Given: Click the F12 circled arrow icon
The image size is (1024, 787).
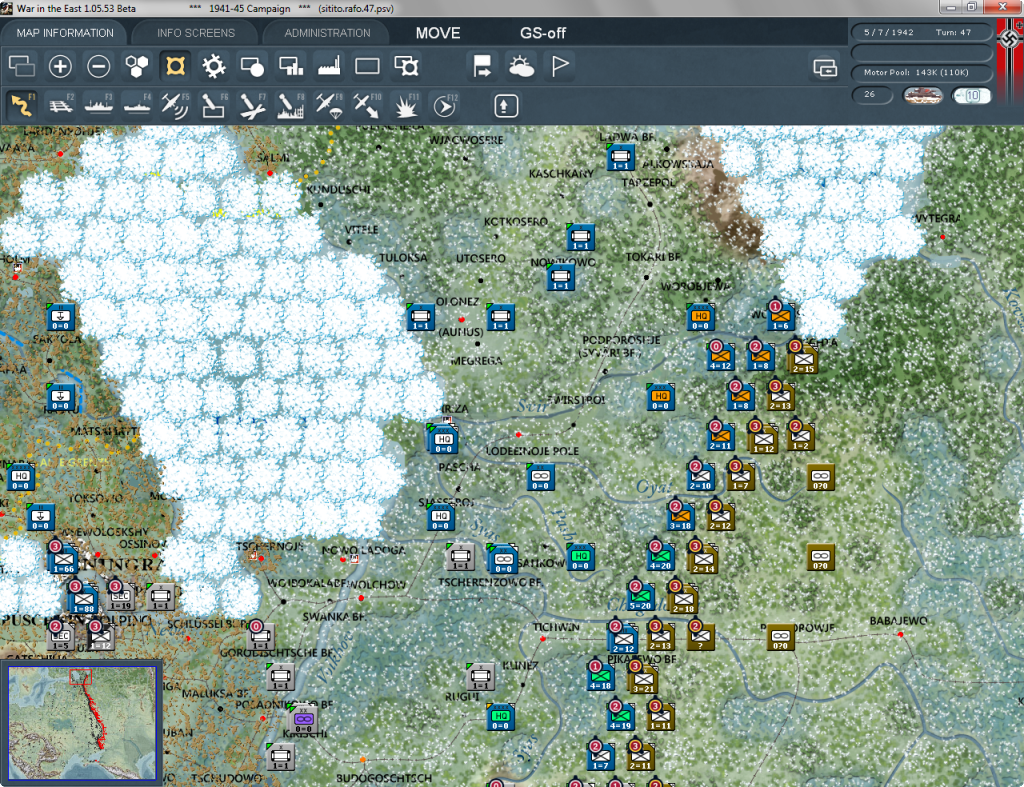Looking at the screenshot, I should point(444,106).
